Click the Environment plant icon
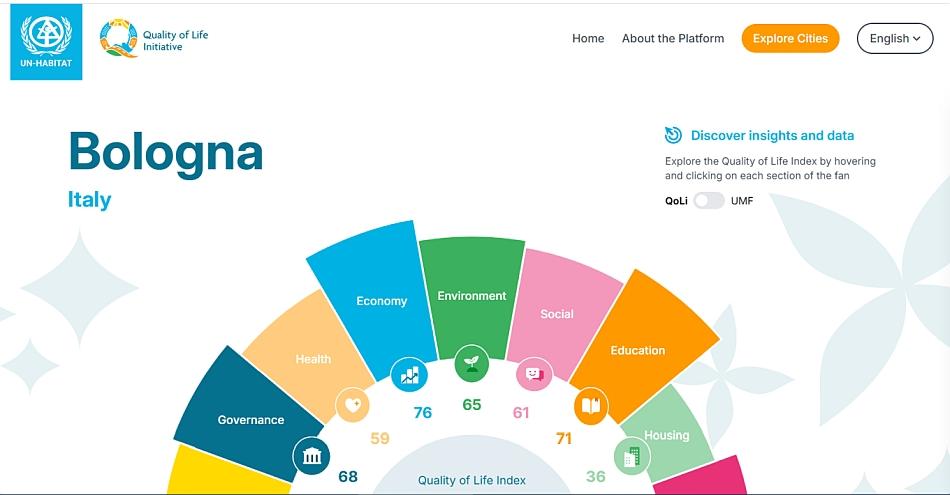The width and height of the screenshot is (950, 495). pyautogui.click(x=471, y=363)
